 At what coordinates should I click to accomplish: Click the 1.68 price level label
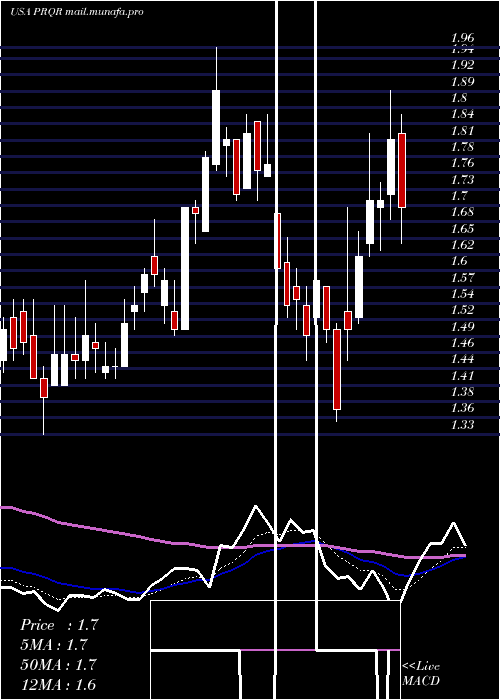coord(462,212)
